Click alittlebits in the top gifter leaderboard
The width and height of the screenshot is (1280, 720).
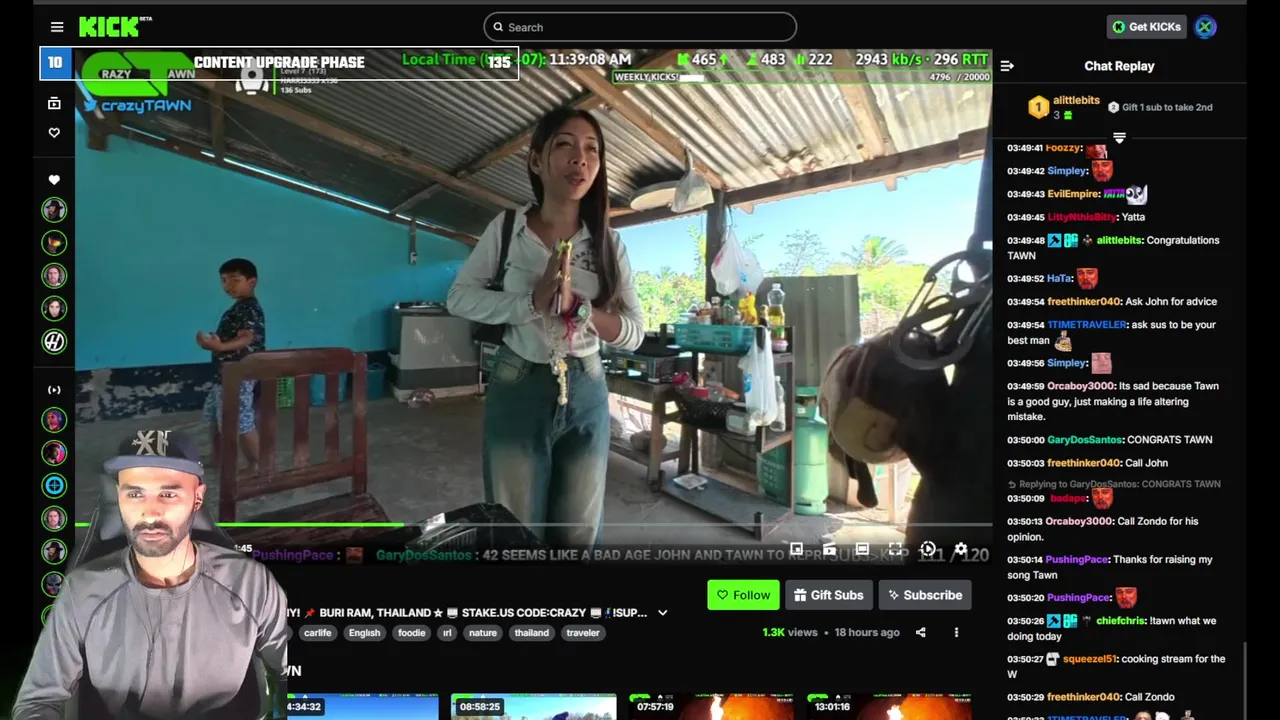pos(1076,101)
